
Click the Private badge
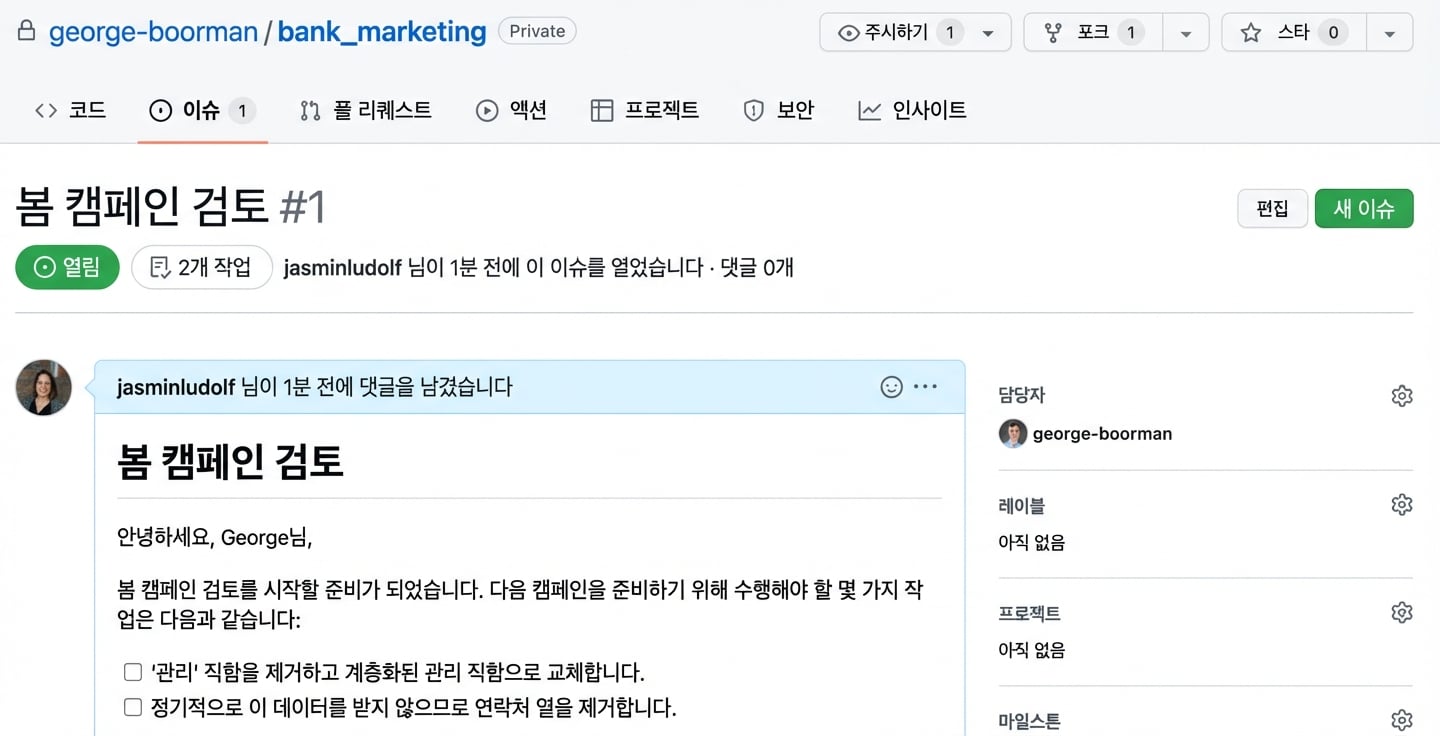(x=537, y=31)
